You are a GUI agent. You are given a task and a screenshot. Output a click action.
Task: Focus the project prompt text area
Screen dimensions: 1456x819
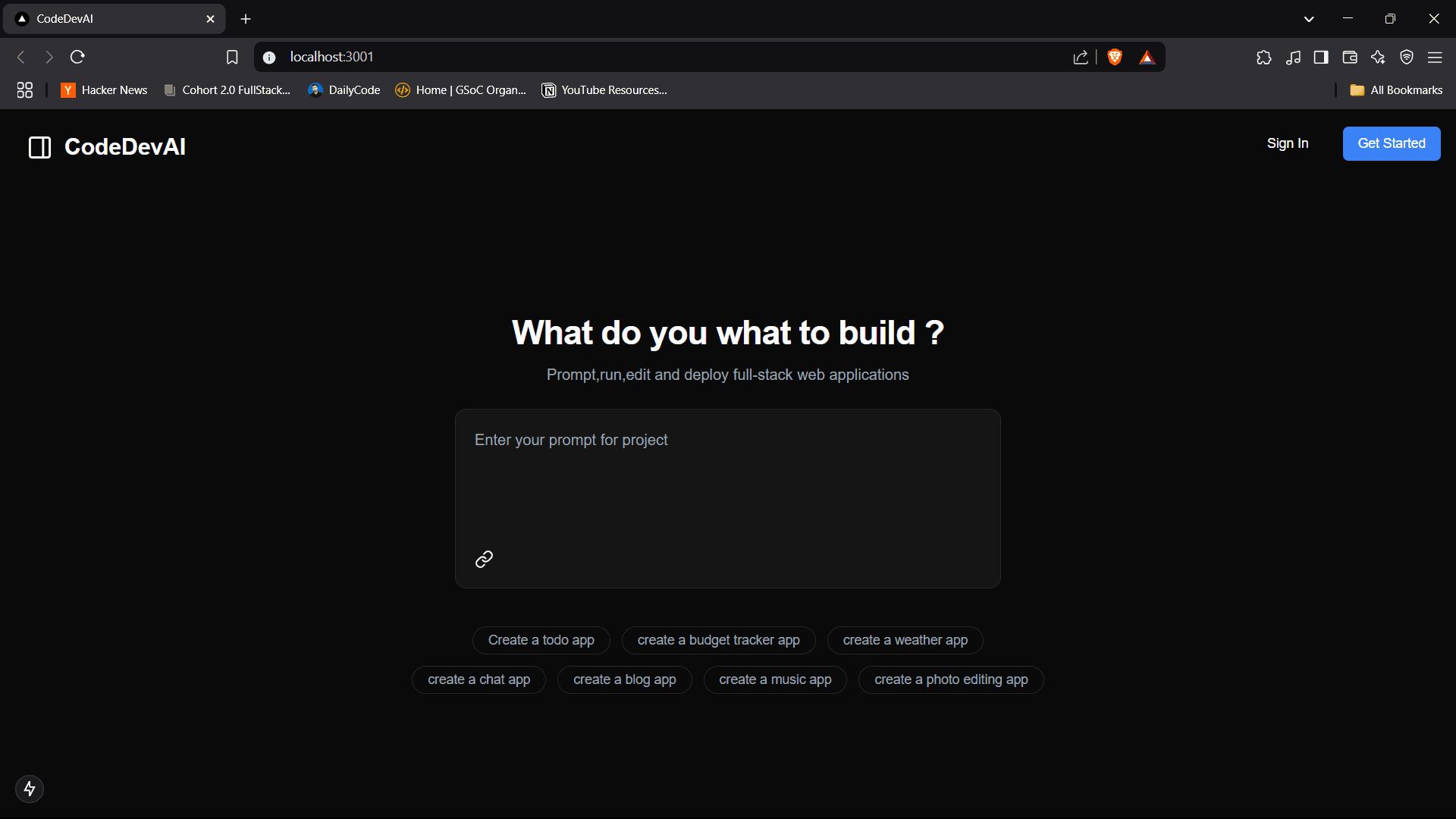726,485
